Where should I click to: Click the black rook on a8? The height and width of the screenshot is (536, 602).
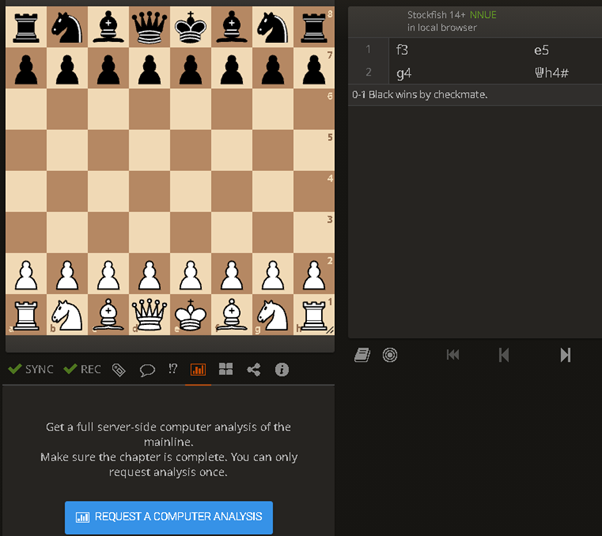click(x=26, y=27)
